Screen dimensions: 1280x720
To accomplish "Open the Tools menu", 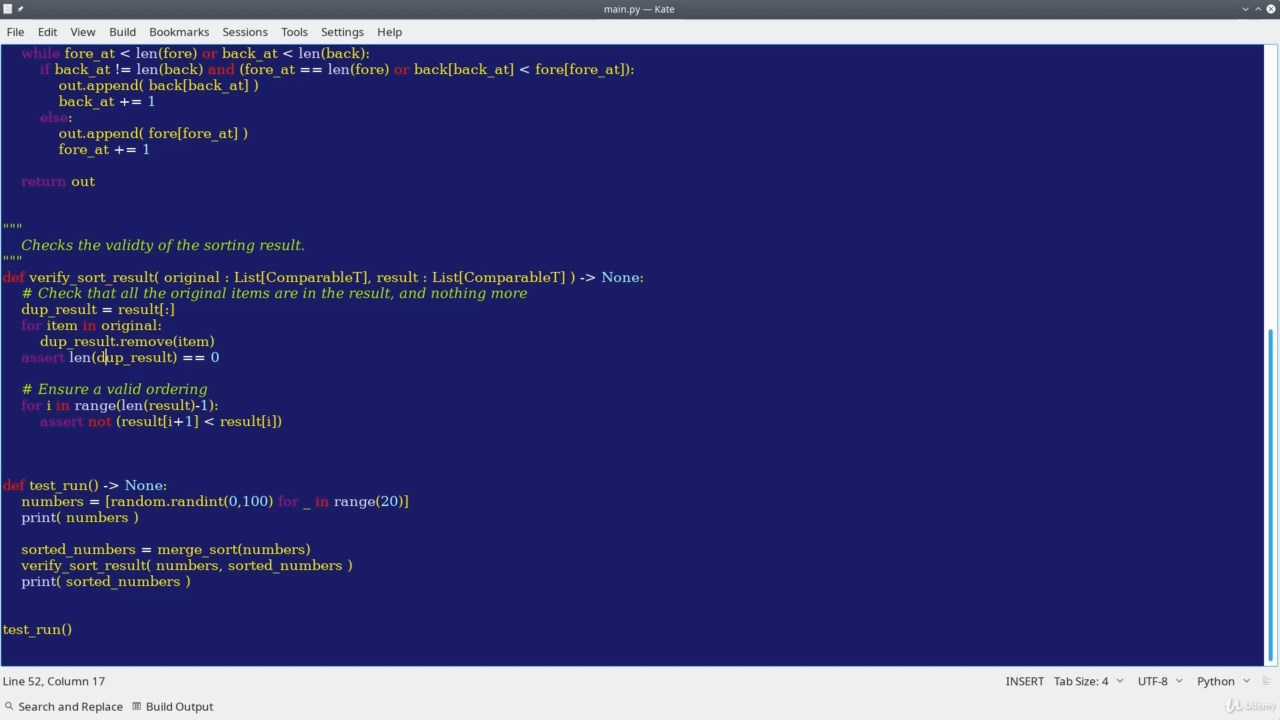I will click(x=294, y=32).
